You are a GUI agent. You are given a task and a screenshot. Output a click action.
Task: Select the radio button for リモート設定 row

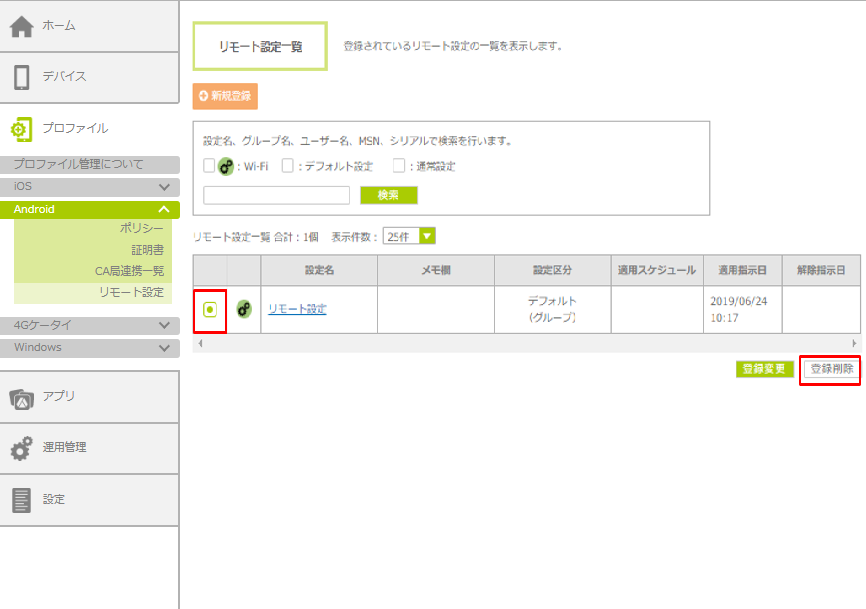click(x=209, y=310)
